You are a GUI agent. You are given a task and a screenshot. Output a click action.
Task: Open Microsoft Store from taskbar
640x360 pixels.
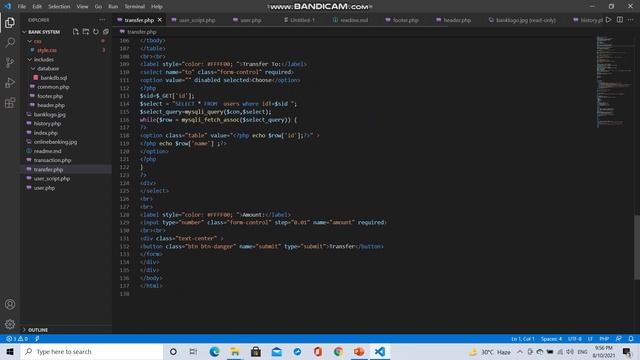256,351
